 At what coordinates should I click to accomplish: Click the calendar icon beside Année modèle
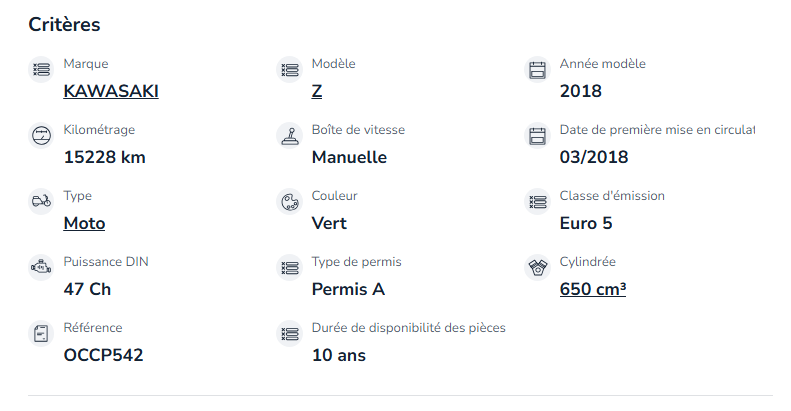(537, 69)
